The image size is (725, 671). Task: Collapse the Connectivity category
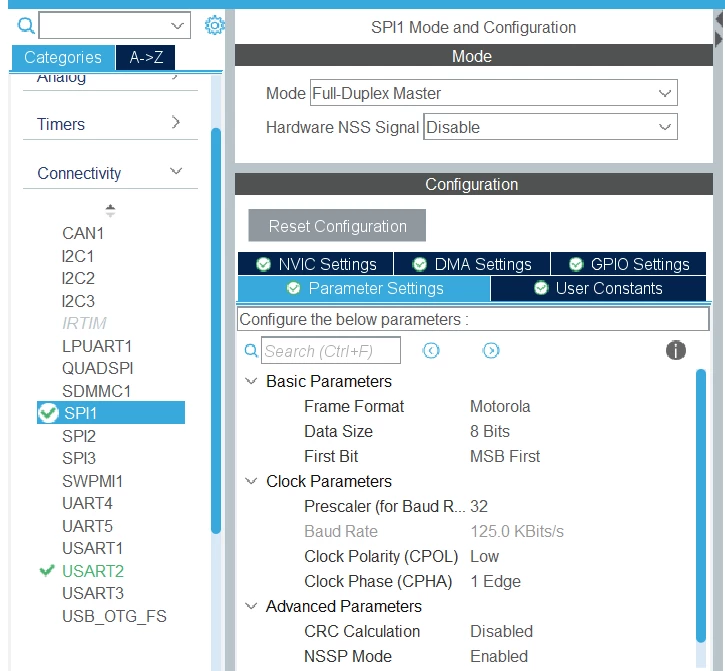pyautogui.click(x=111, y=173)
